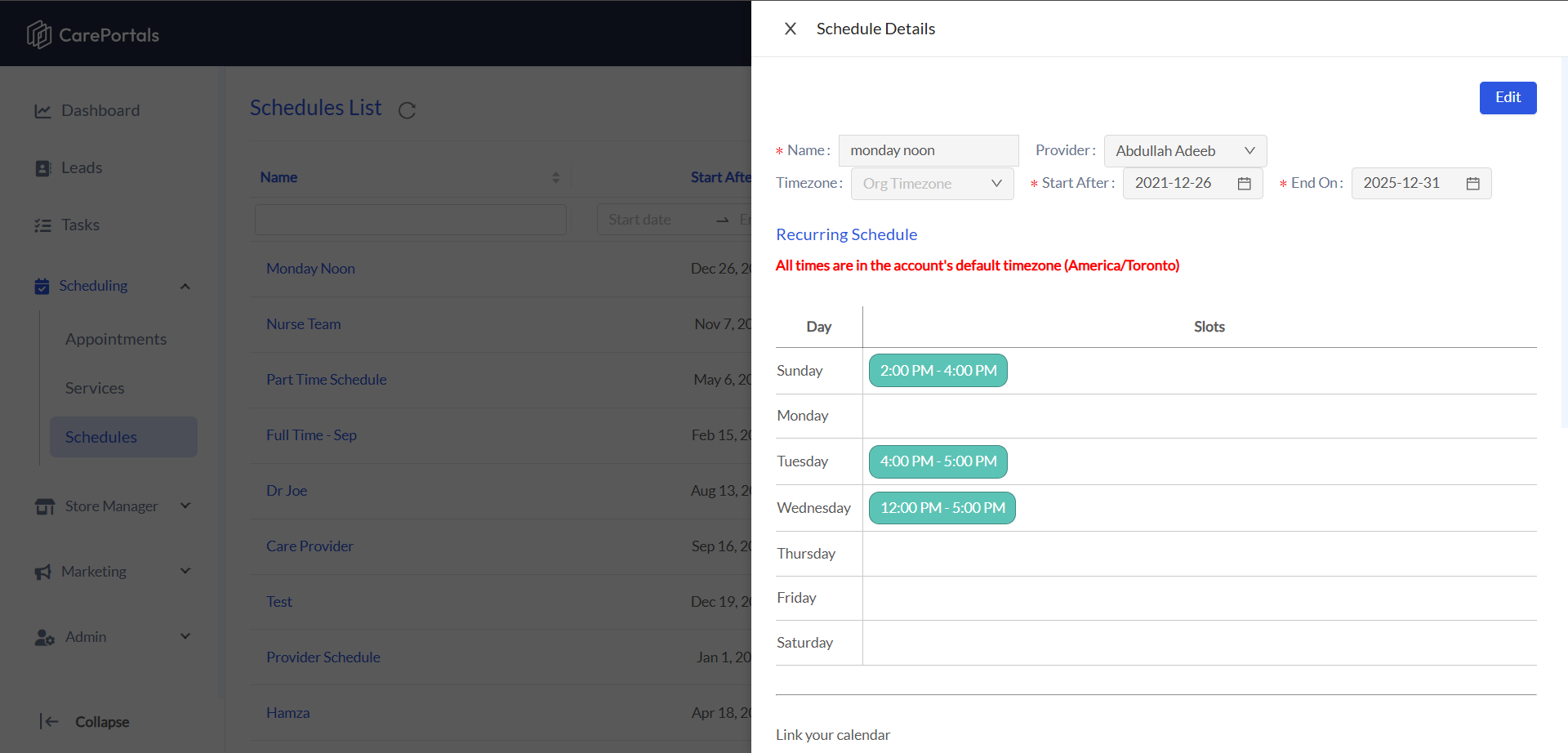Open the End On calendar icon

coord(1472,184)
